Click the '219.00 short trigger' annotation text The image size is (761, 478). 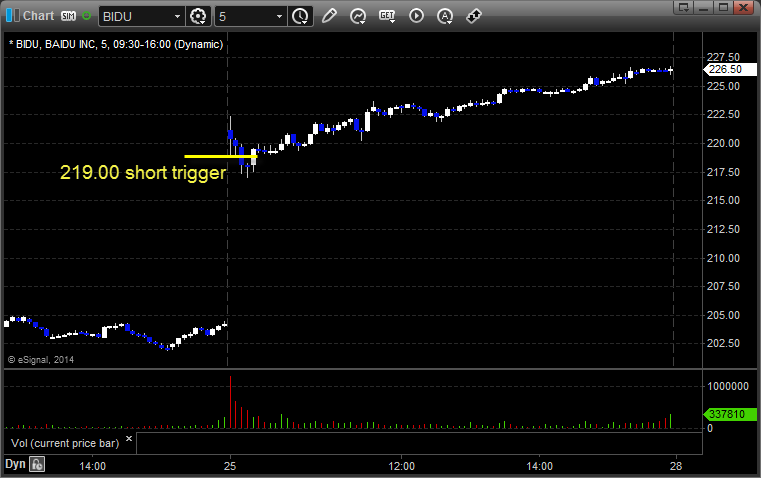click(x=143, y=173)
